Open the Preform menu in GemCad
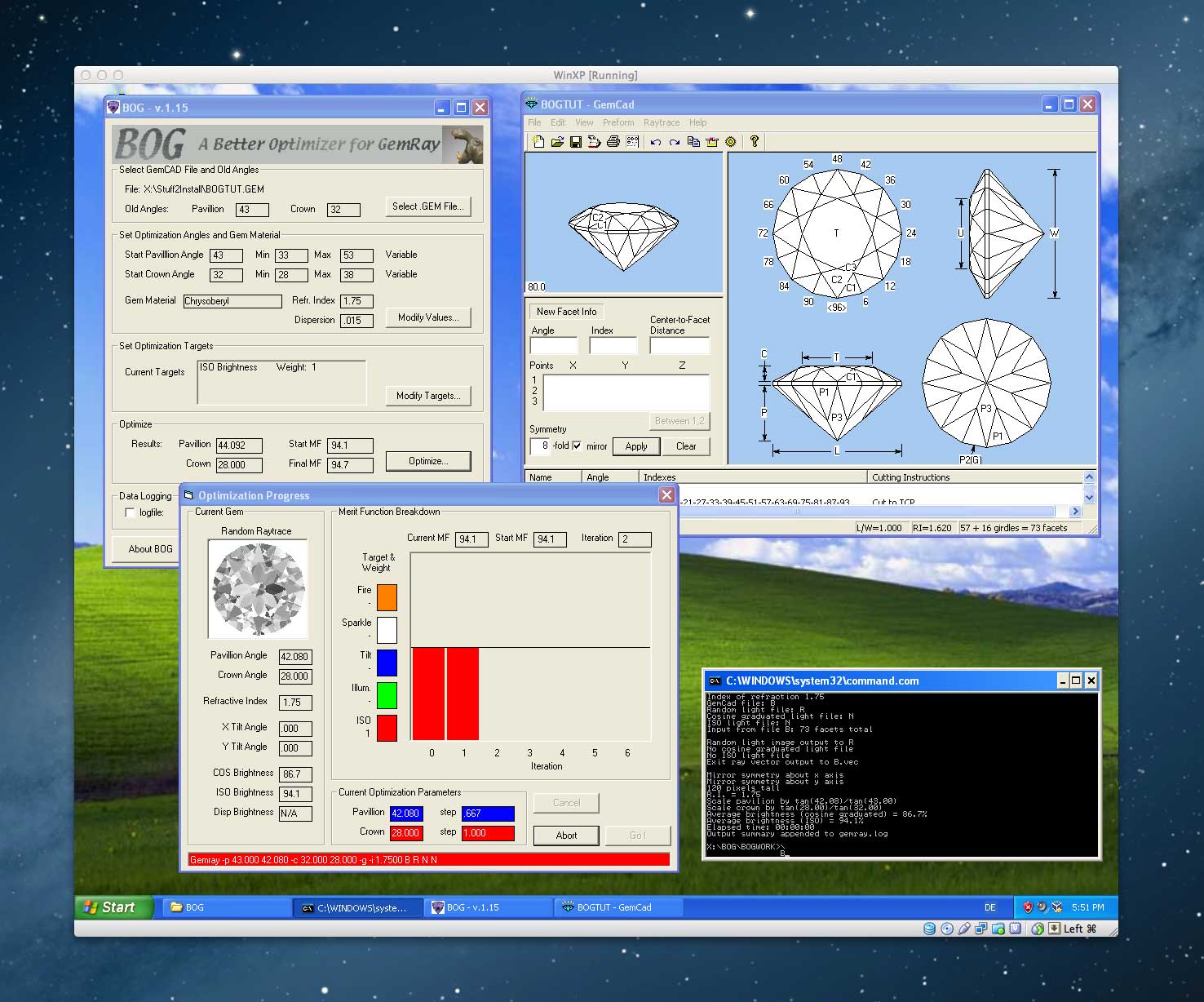This screenshot has height=1002, width=1204. pyautogui.click(x=618, y=122)
